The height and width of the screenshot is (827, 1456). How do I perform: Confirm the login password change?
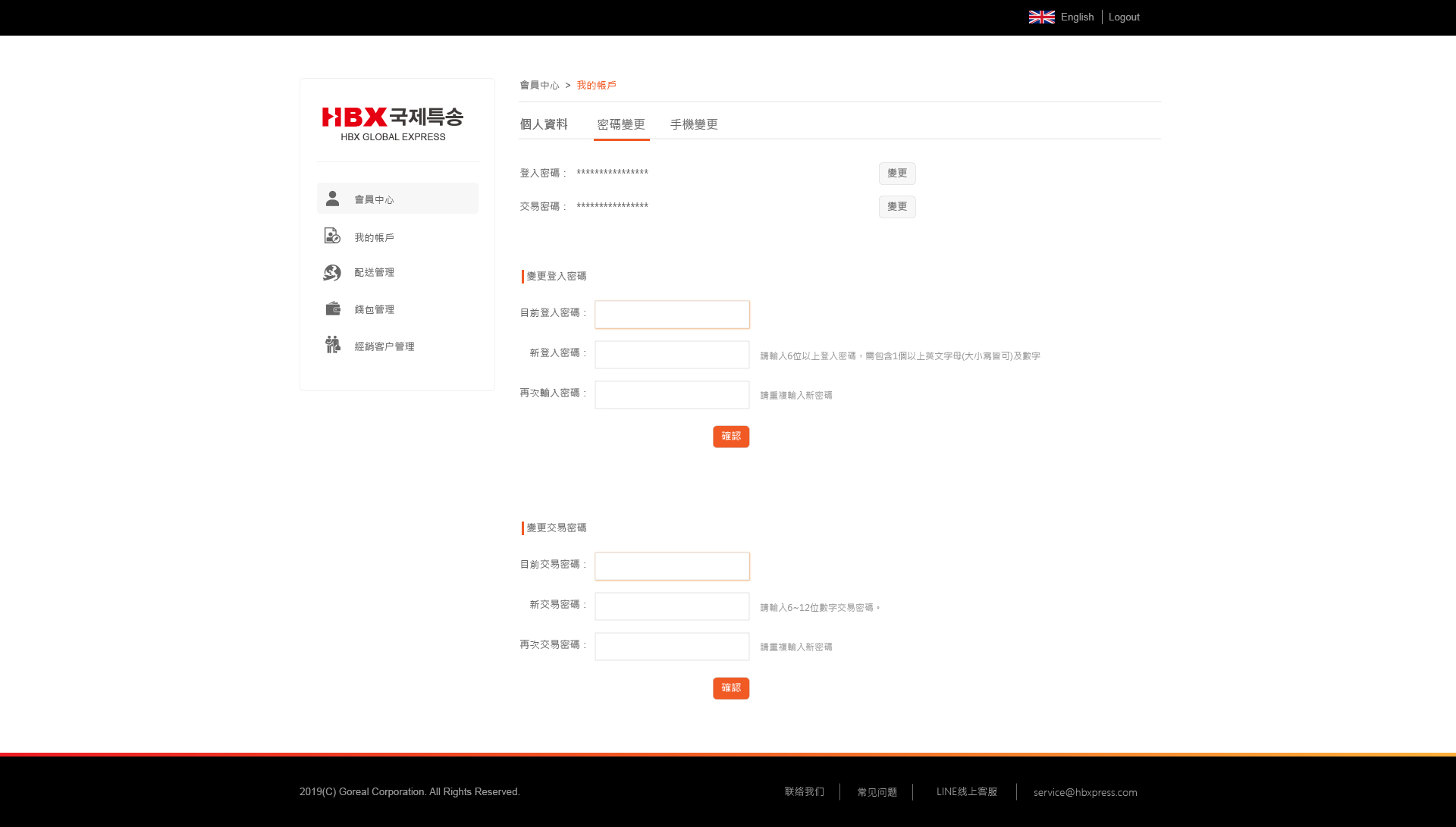coord(731,437)
